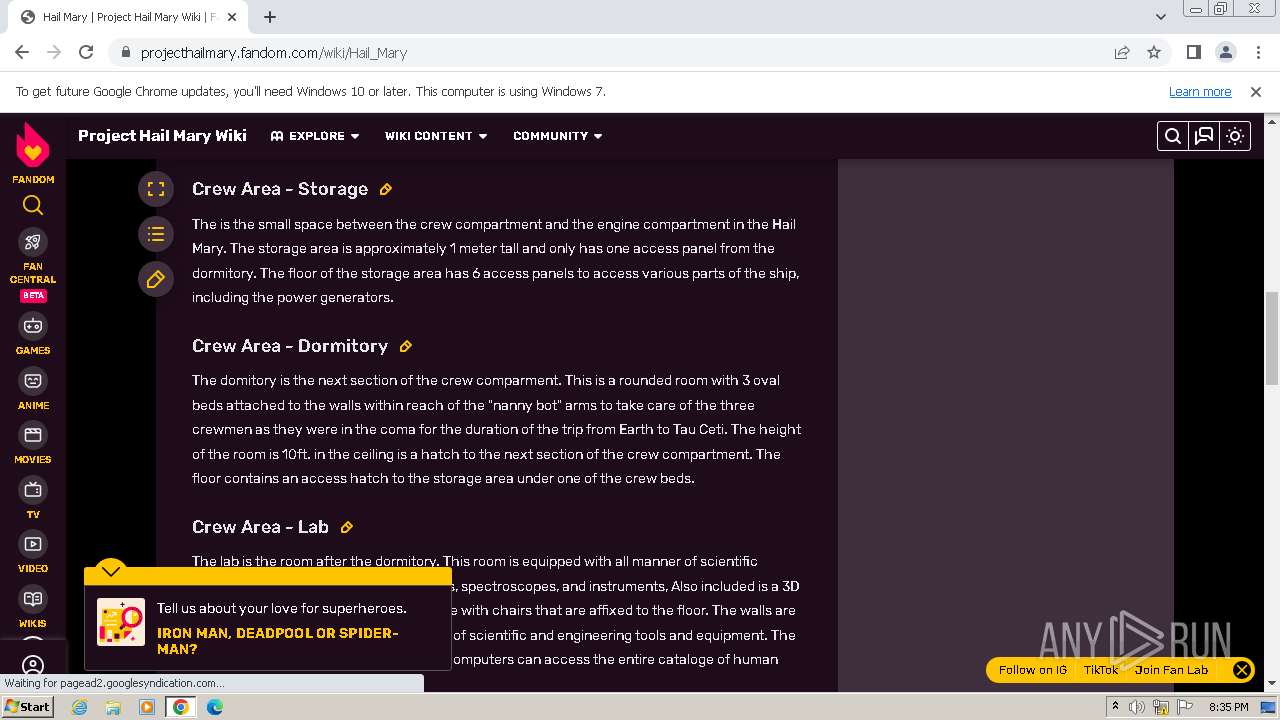Open volume control in system tray
This screenshot has height=720, width=1280.
(x=1137, y=707)
